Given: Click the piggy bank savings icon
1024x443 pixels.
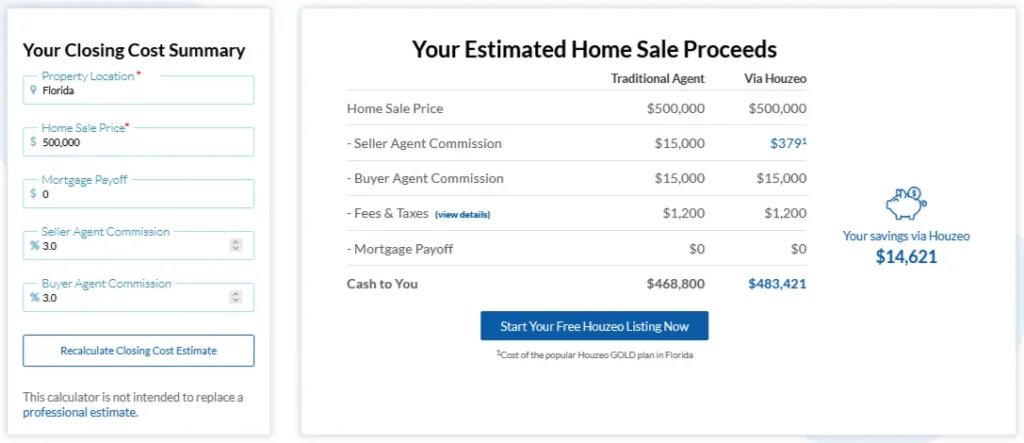Looking at the screenshot, I should coord(906,204).
